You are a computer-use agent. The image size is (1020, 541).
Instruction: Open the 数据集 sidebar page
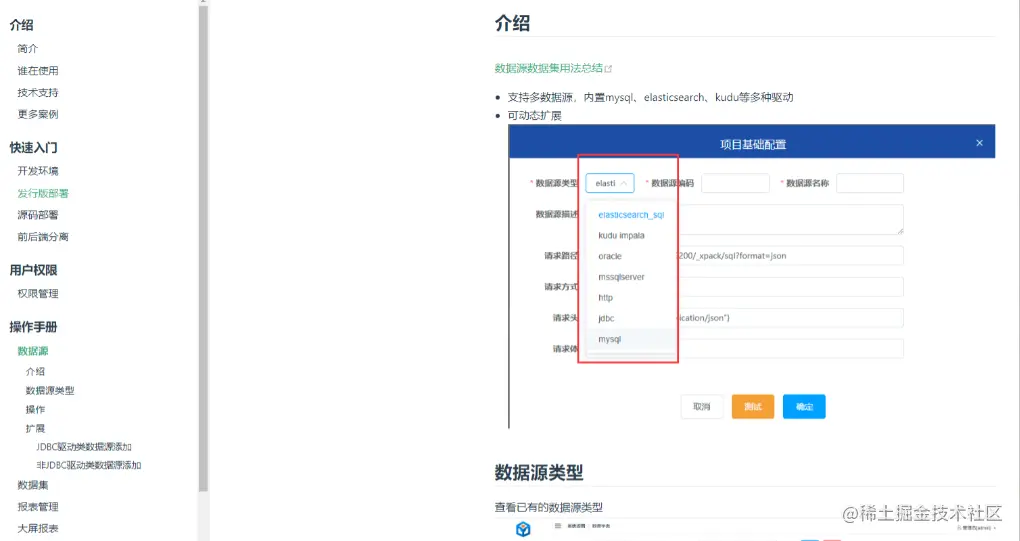click(33, 485)
